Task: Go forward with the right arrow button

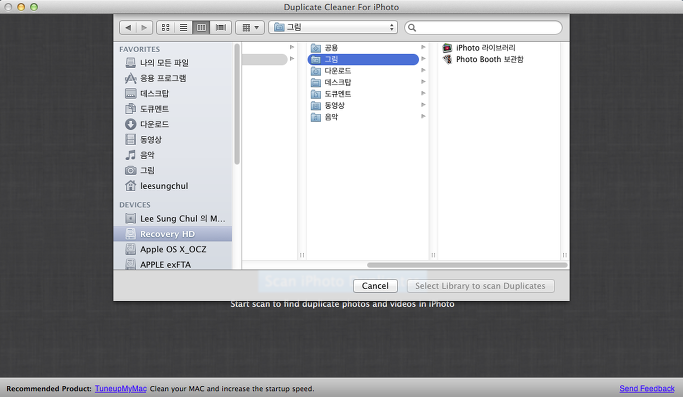Action: (x=144, y=27)
